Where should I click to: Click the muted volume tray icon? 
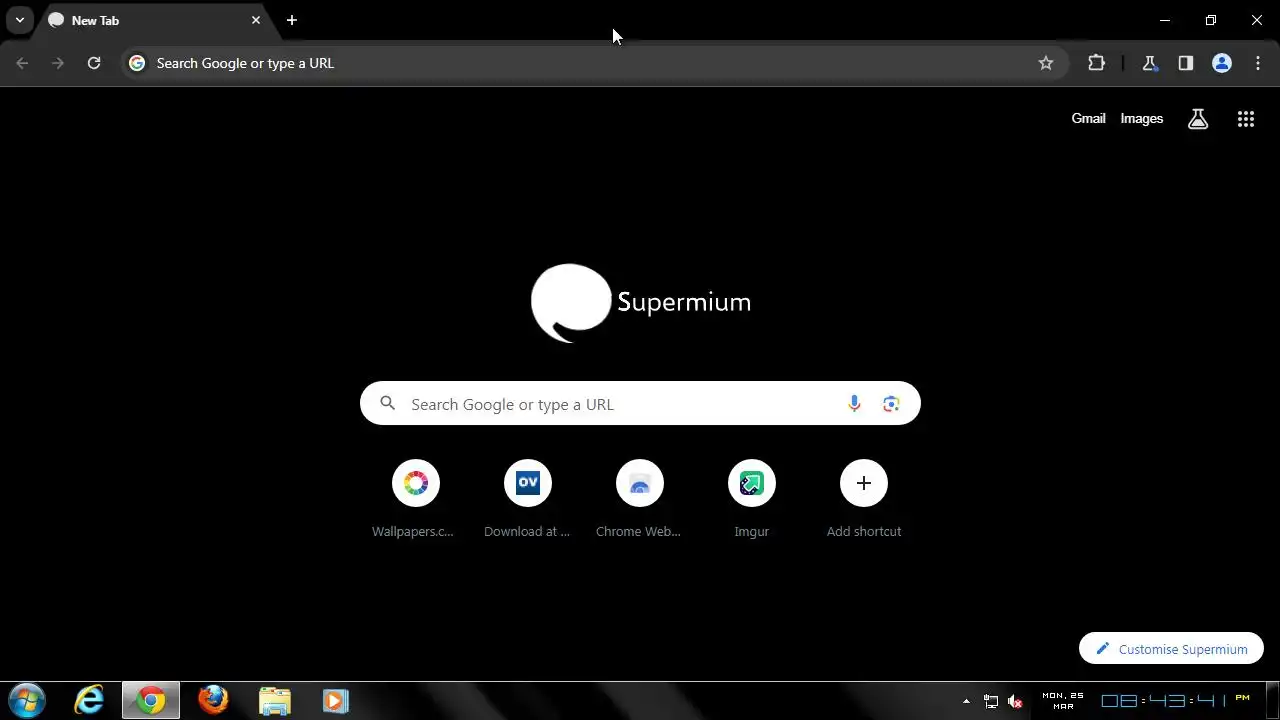point(1015,702)
